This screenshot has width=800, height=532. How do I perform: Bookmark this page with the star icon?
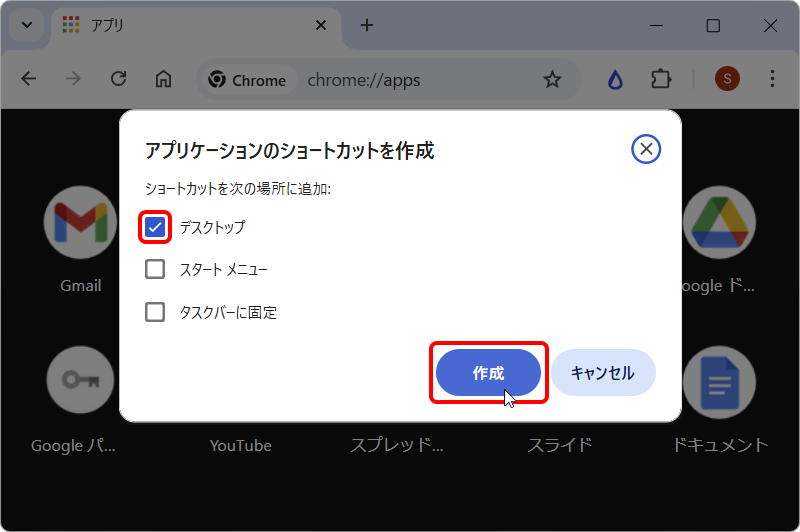click(552, 80)
